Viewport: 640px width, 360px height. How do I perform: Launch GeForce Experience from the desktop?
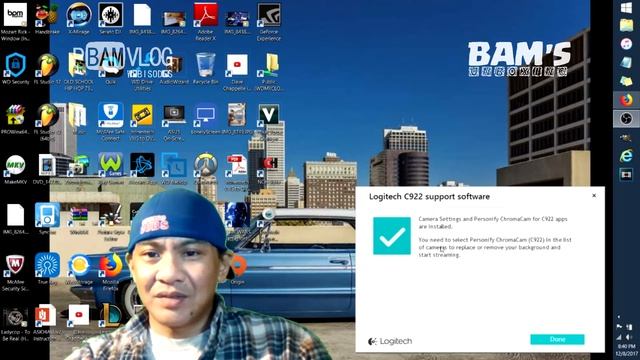click(269, 21)
